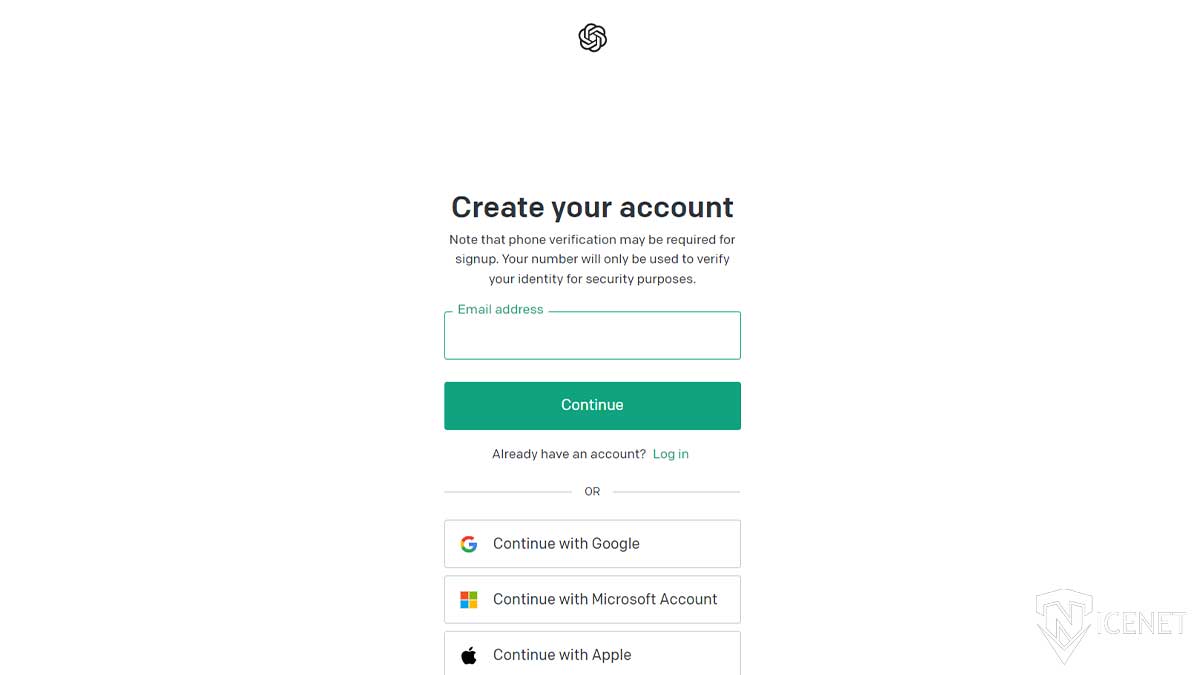Choose Continue with Google text

pos(566,544)
